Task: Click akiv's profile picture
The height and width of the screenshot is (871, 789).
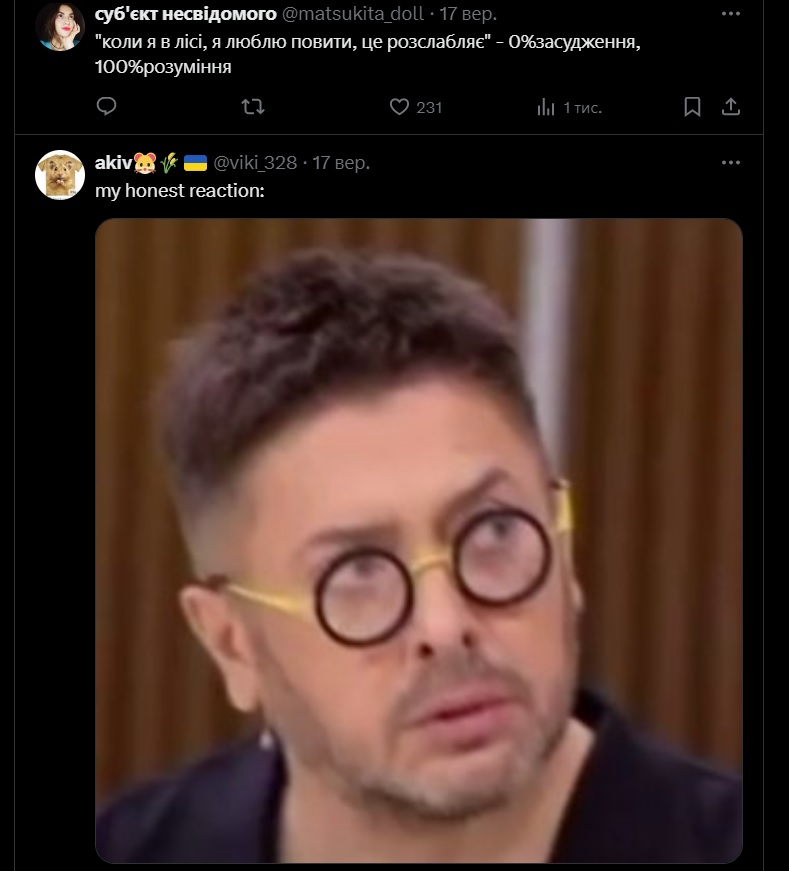Action: 59,176
